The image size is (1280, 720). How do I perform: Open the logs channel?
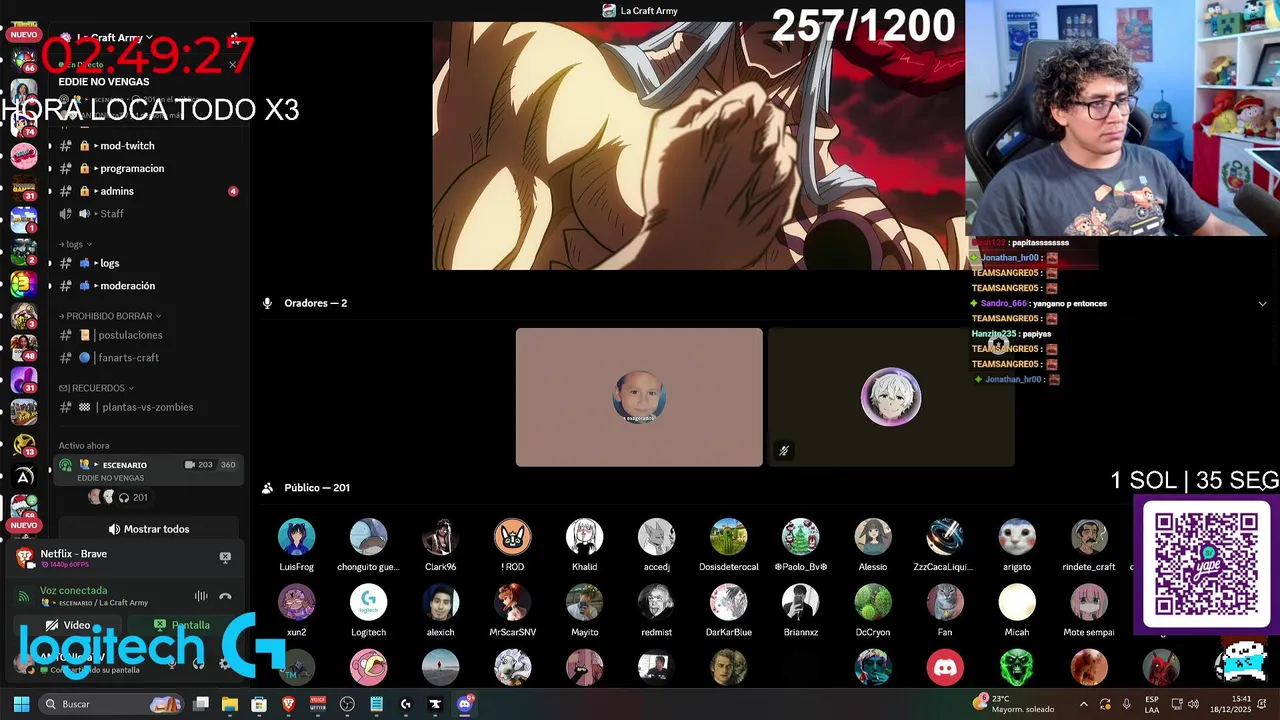pyautogui.click(x=148, y=263)
